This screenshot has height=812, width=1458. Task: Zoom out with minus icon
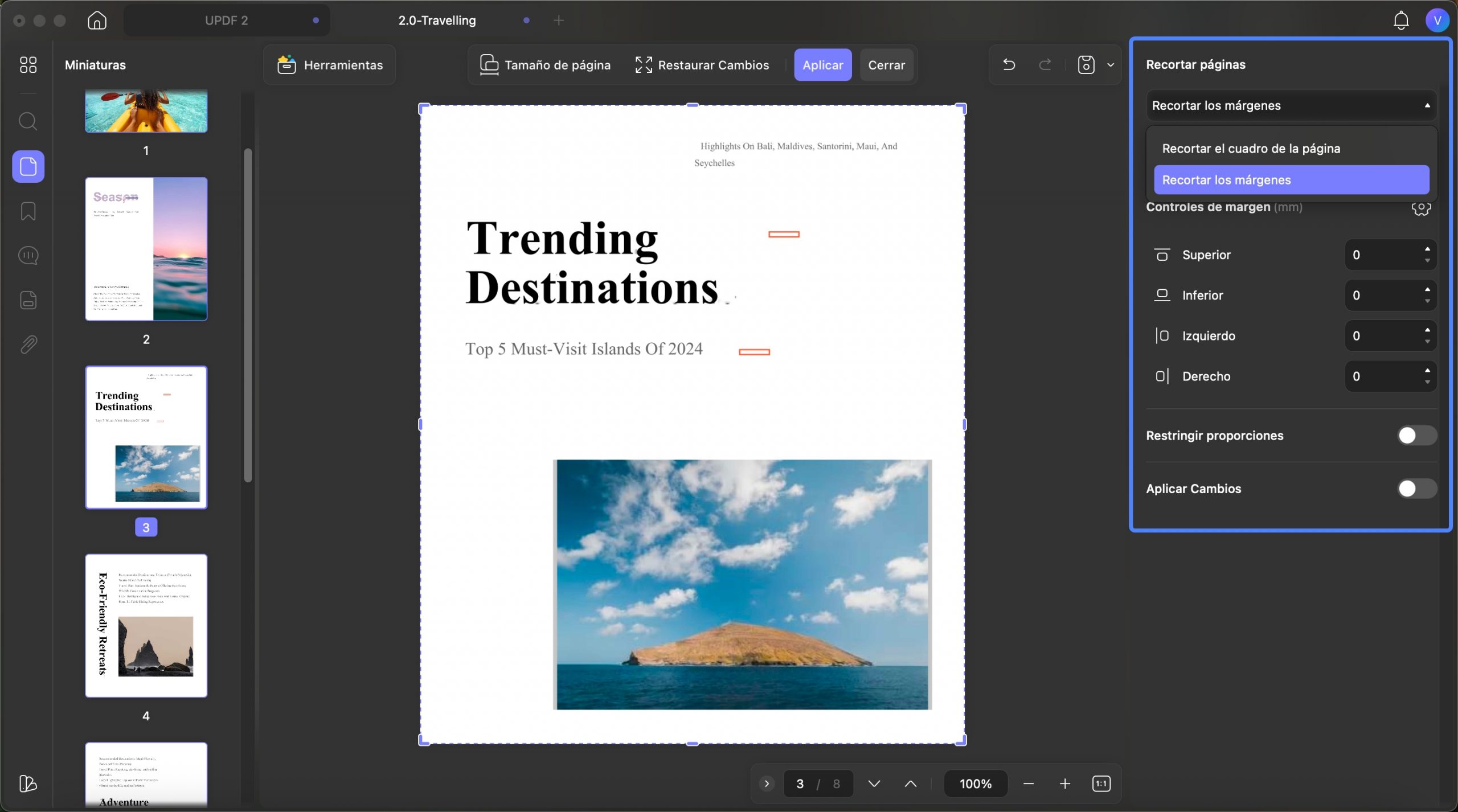(1029, 784)
